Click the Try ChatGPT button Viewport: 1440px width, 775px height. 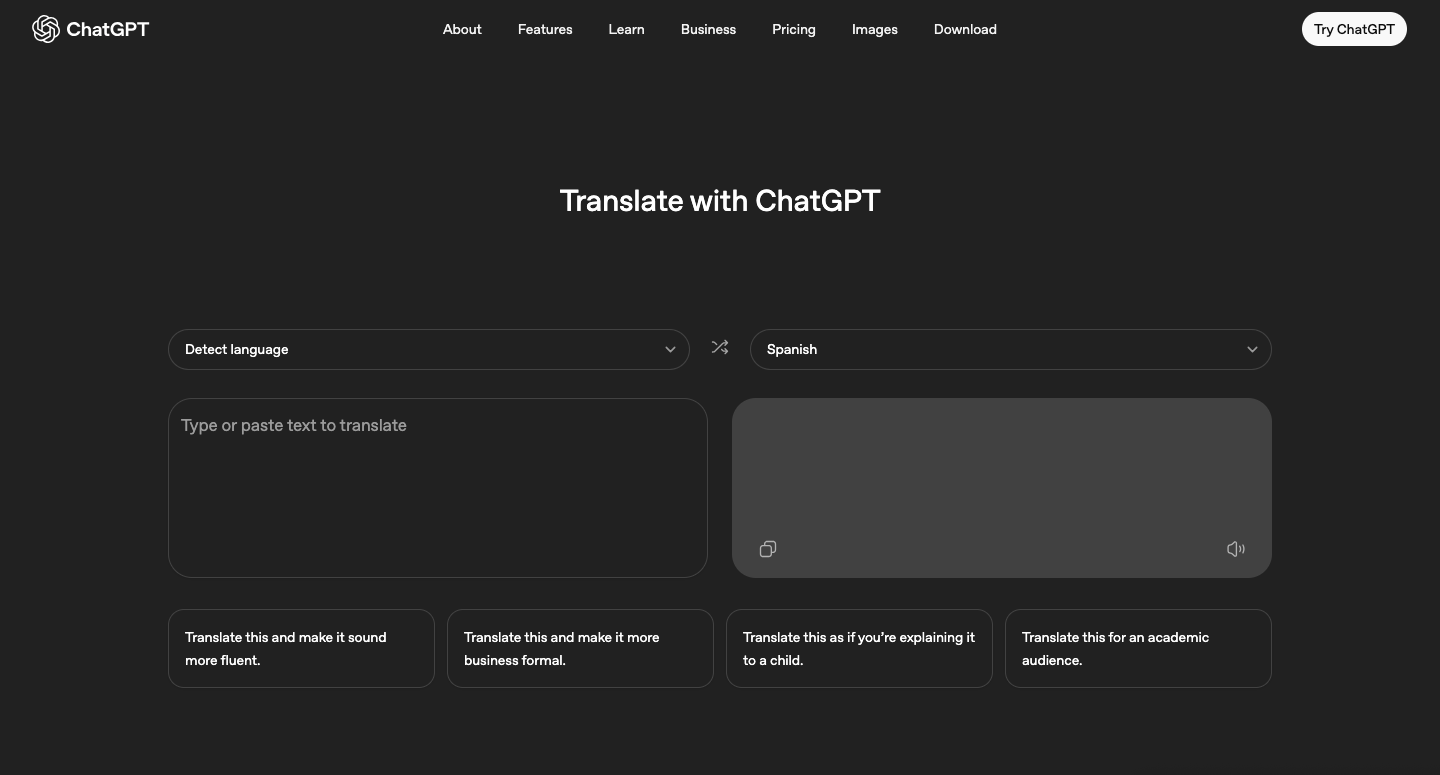[1354, 29]
